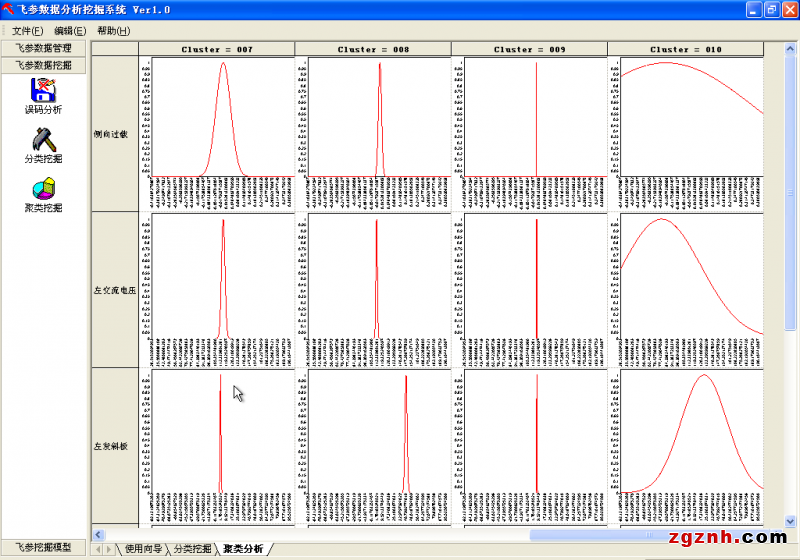800x560 pixels.
Task: Open the 帮助(H) menu
Action: click(113, 31)
